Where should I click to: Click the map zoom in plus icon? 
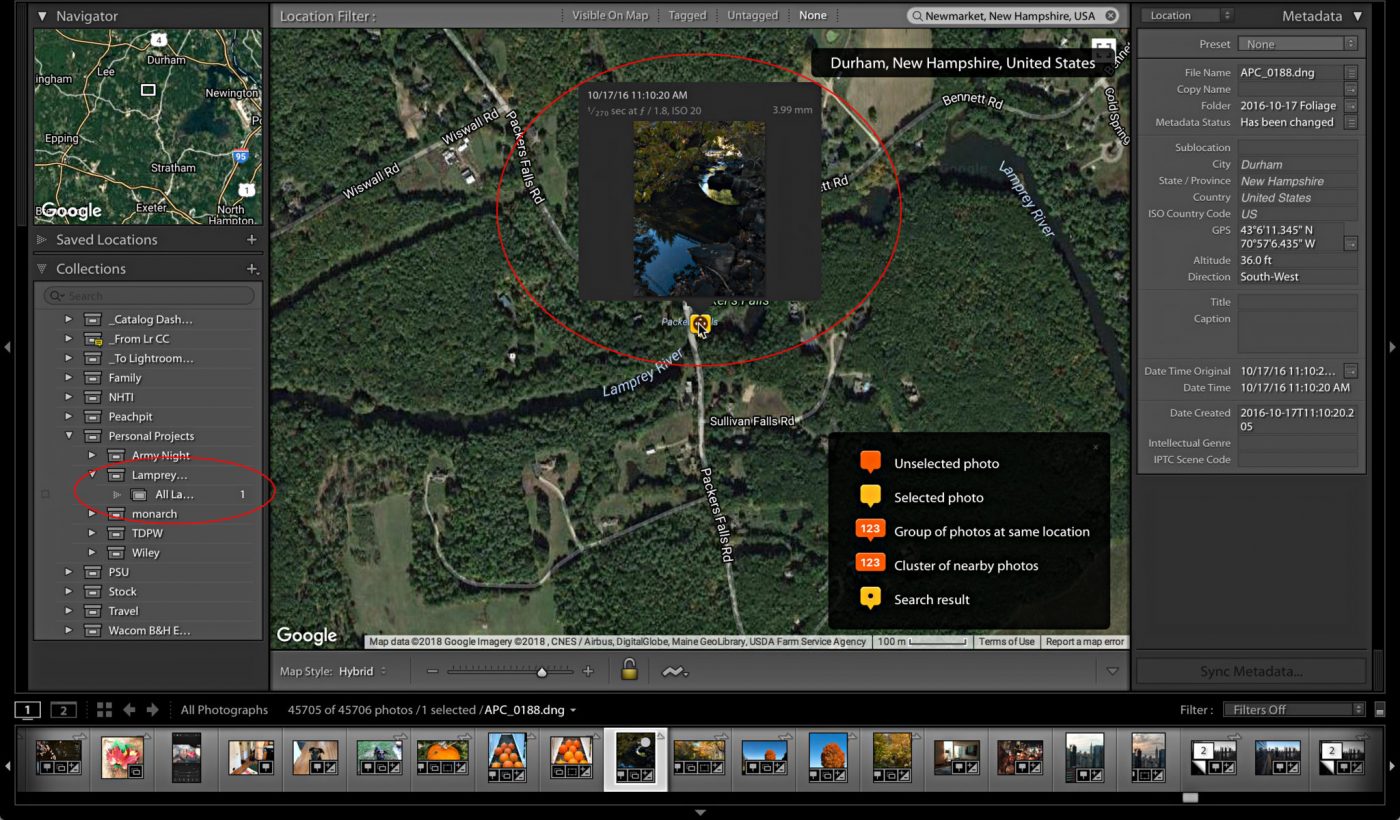click(588, 671)
